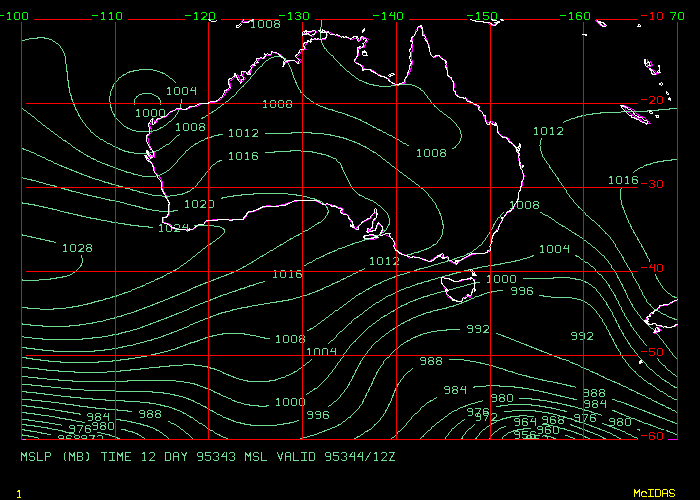
Task: Click the 1016 label near right edge
Action: coord(623,180)
